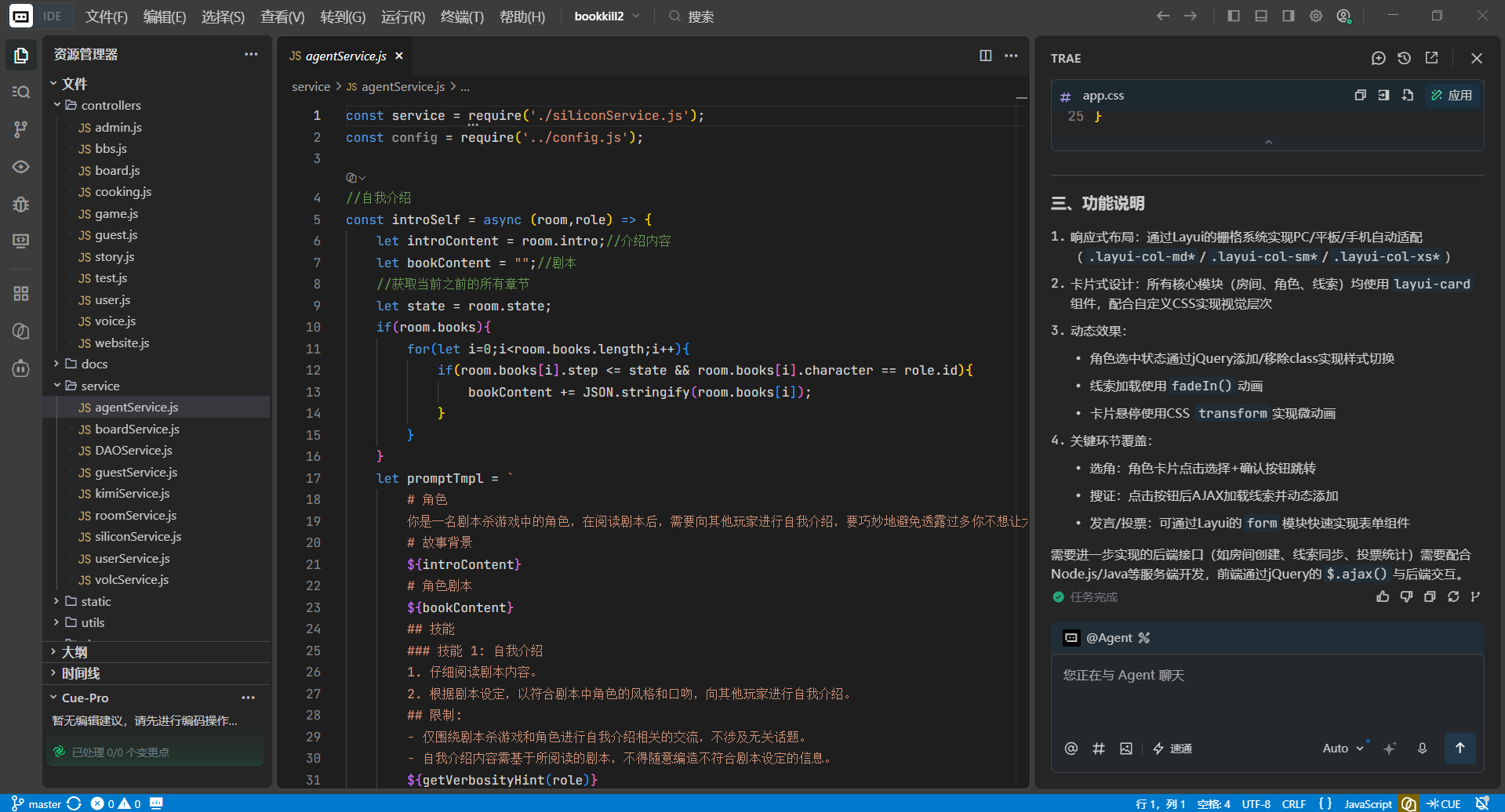Collapse the app.css code block chevron

pos(1268,142)
